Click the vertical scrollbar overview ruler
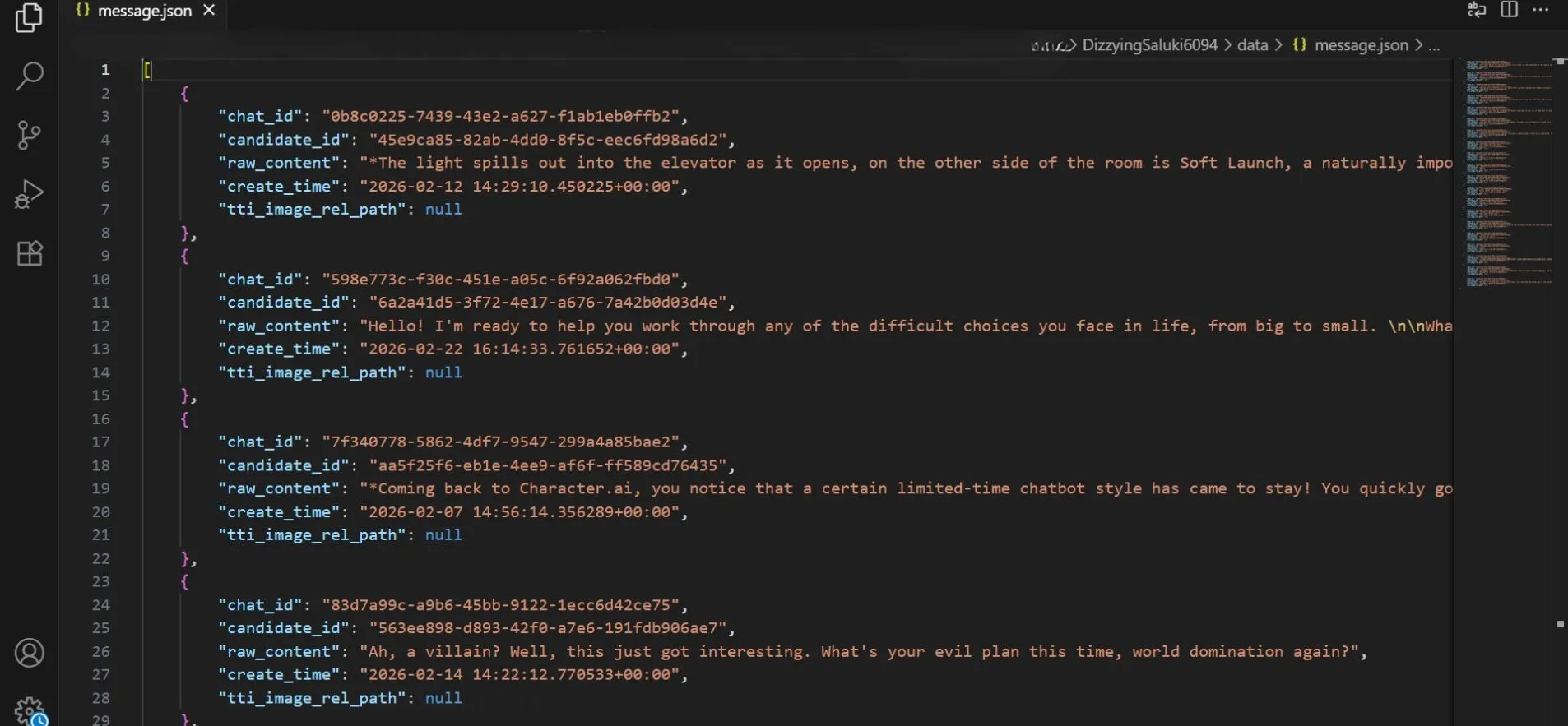The height and width of the screenshot is (726, 1568). (x=1560, y=391)
